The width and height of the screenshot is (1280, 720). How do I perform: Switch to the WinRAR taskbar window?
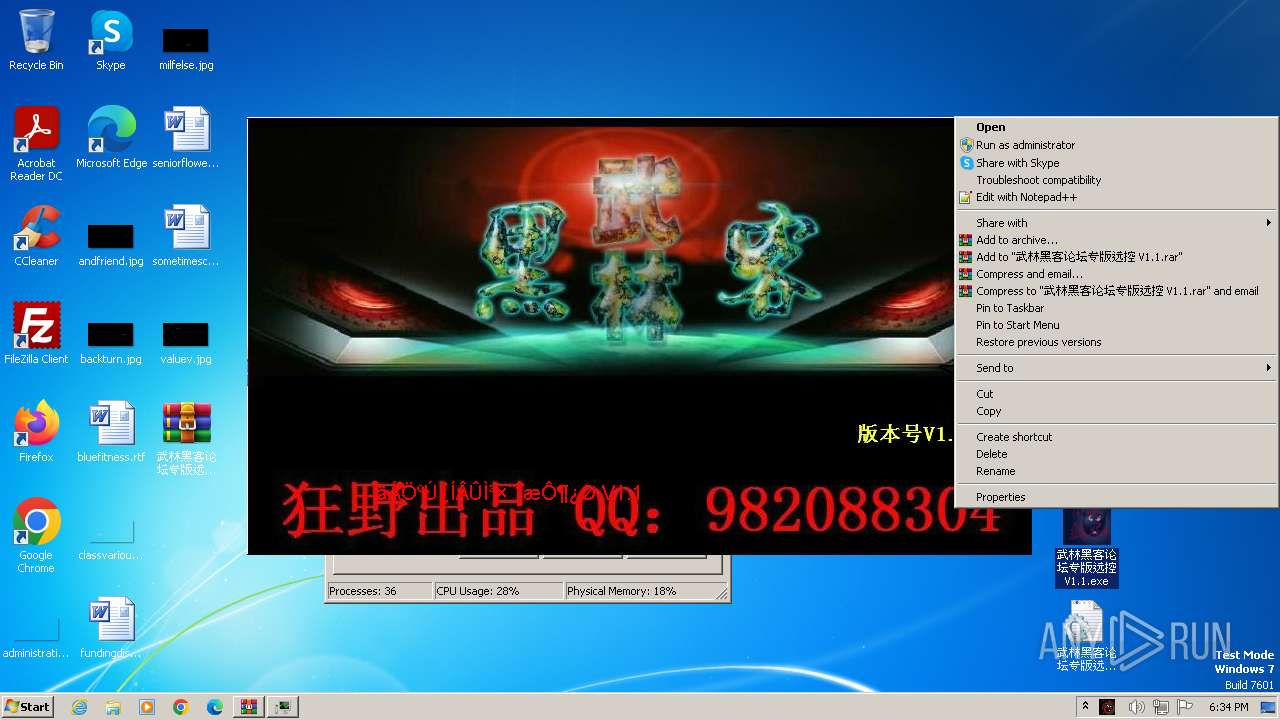(x=248, y=707)
